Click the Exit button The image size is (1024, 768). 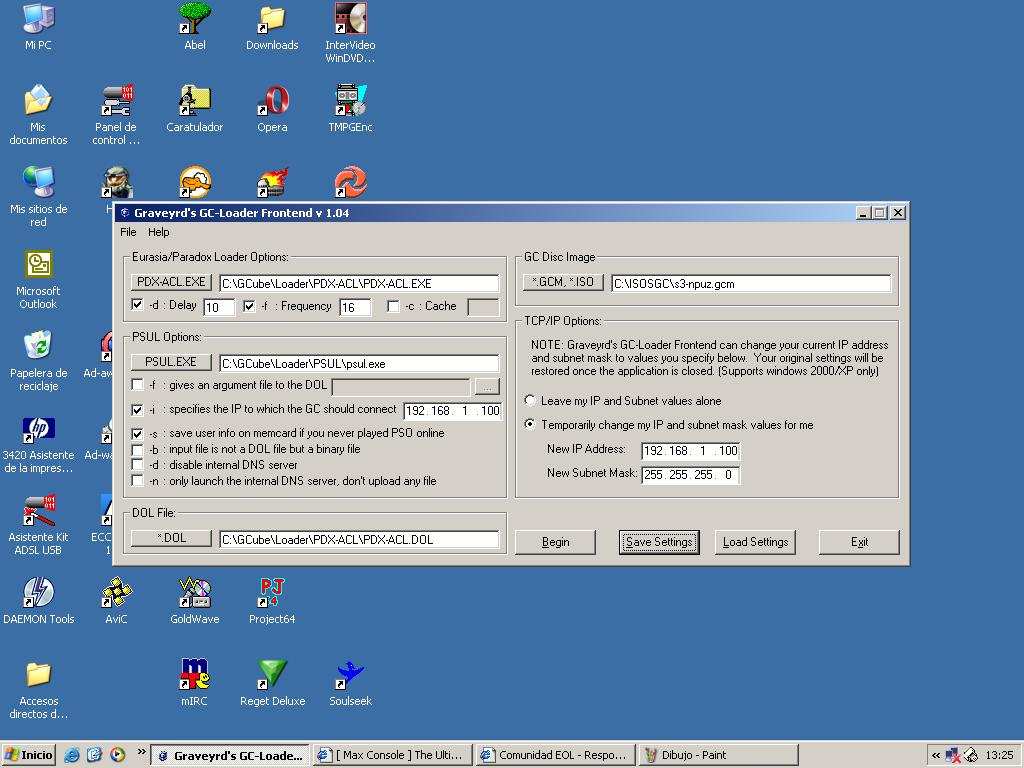pyautogui.click(x=859, y=542)
